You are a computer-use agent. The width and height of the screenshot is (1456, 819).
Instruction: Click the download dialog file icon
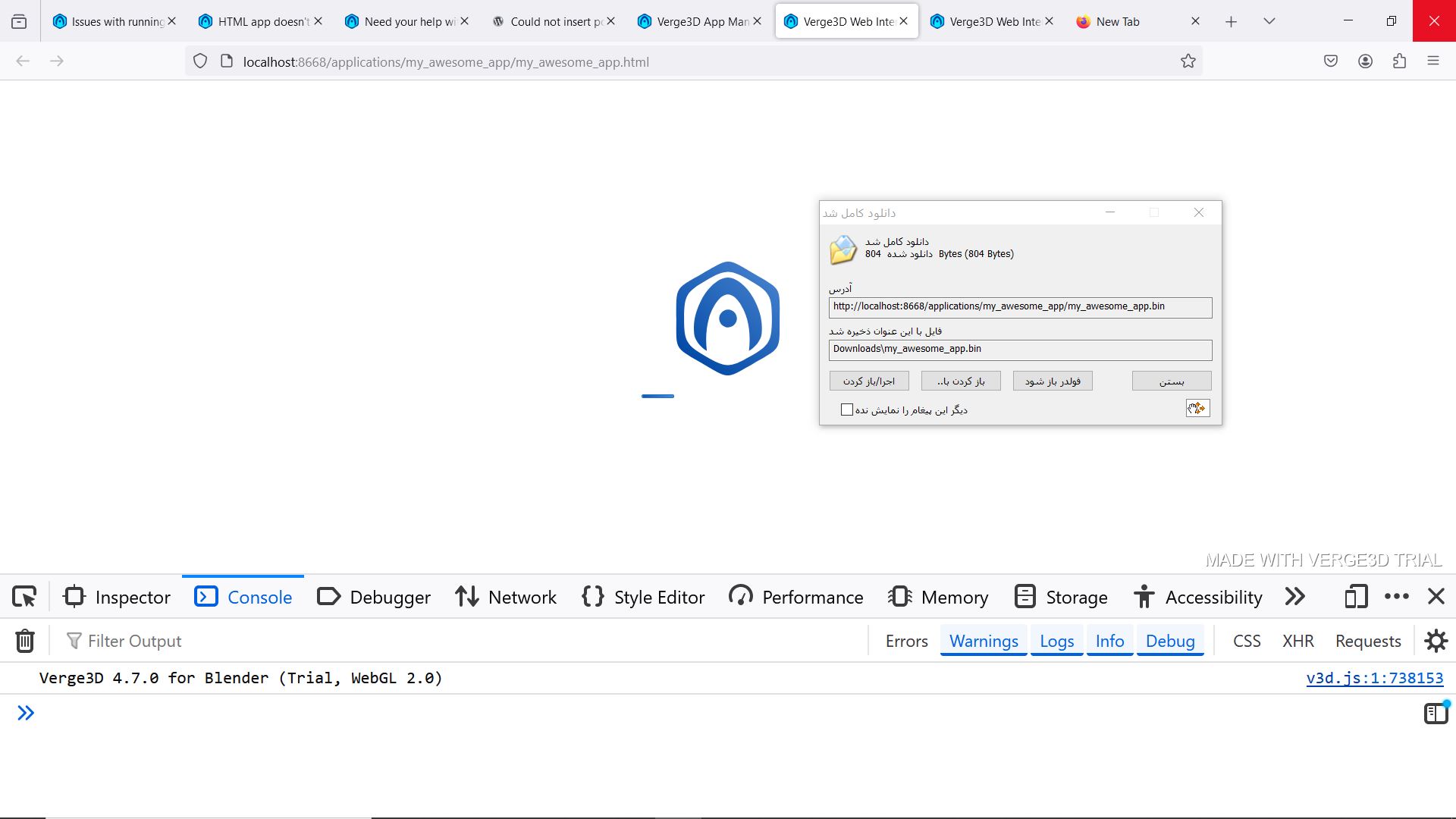coord(843,249)
